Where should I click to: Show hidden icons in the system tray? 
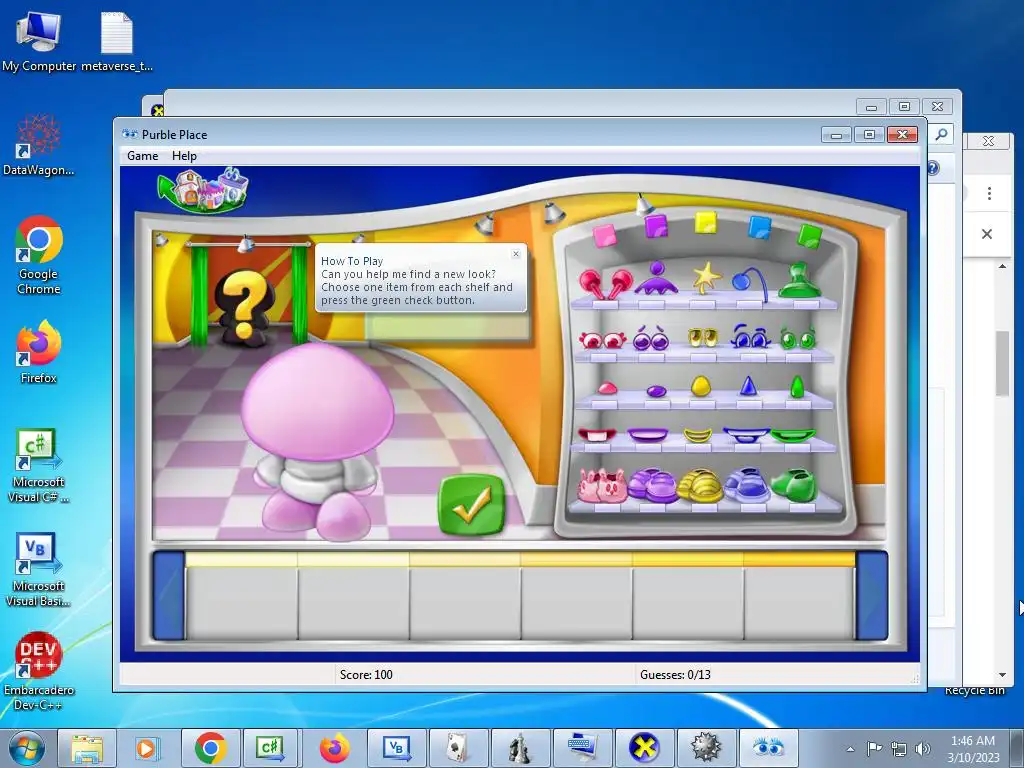850,749
